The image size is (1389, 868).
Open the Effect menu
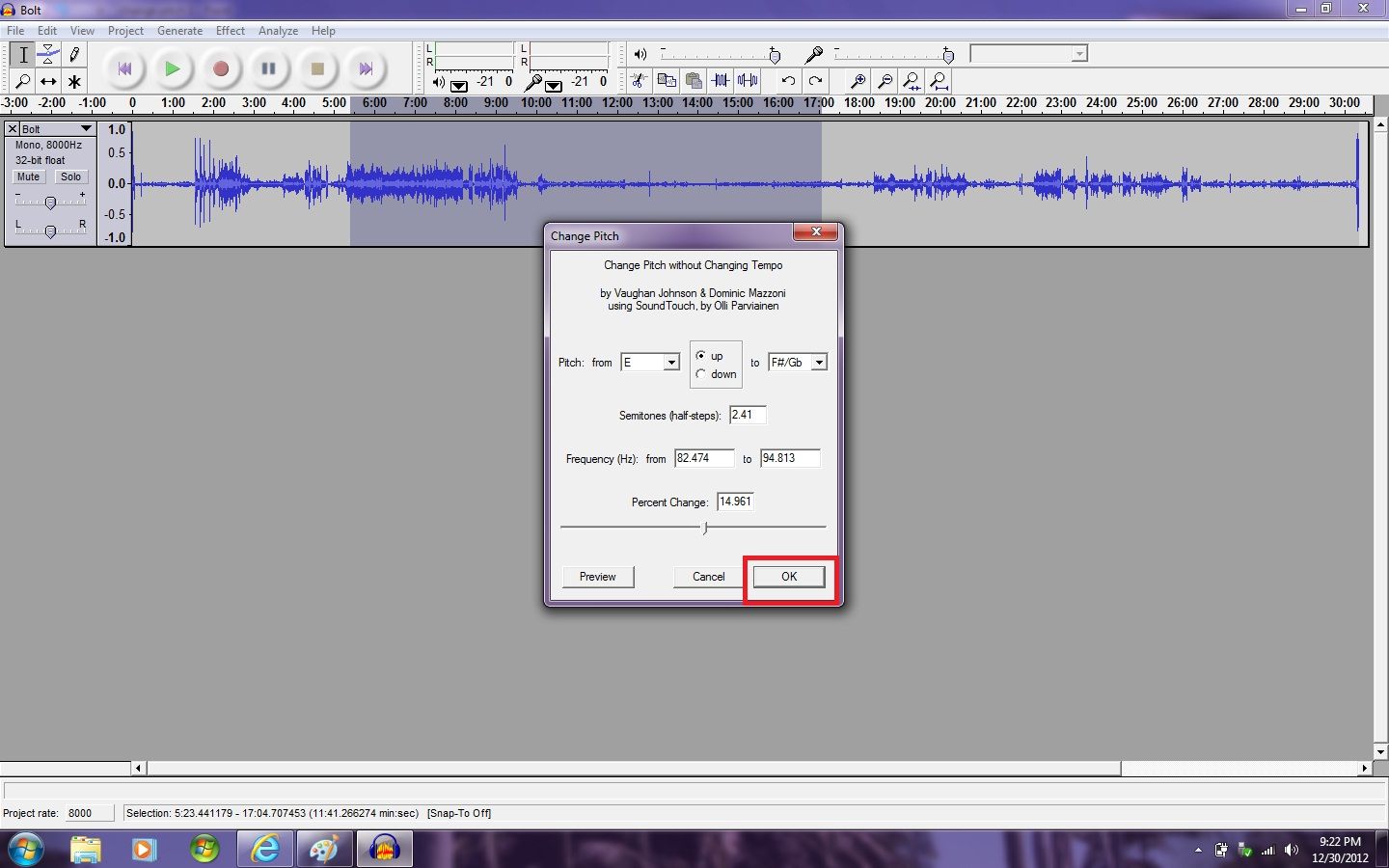[230, 30]
